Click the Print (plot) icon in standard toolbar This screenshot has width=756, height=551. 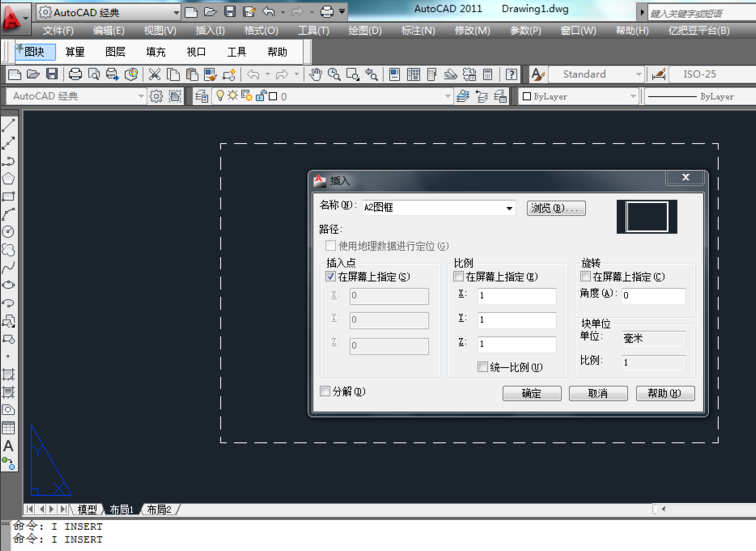click(x=75, y=74)
